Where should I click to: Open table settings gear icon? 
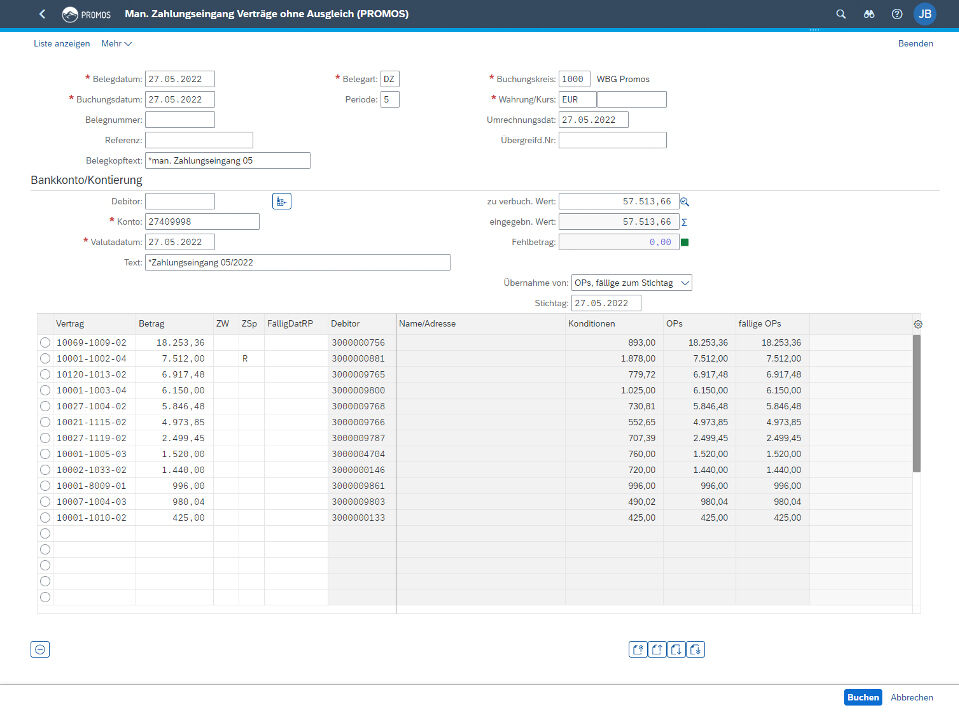tap(918, 324)
